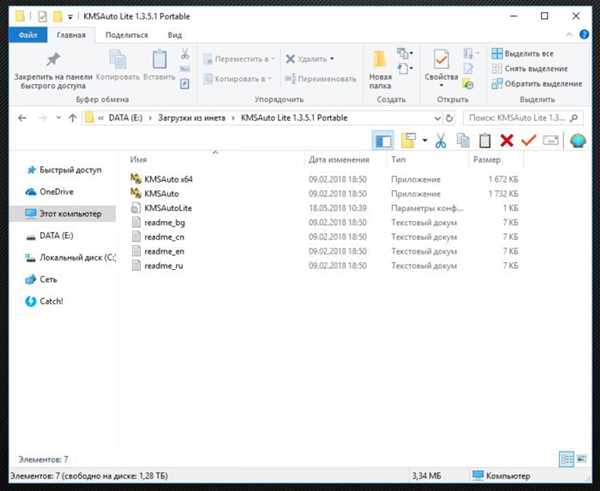600x491 pixels.
Task: Click copy icon in lower toolbar
Action: [x=463, y=141]
